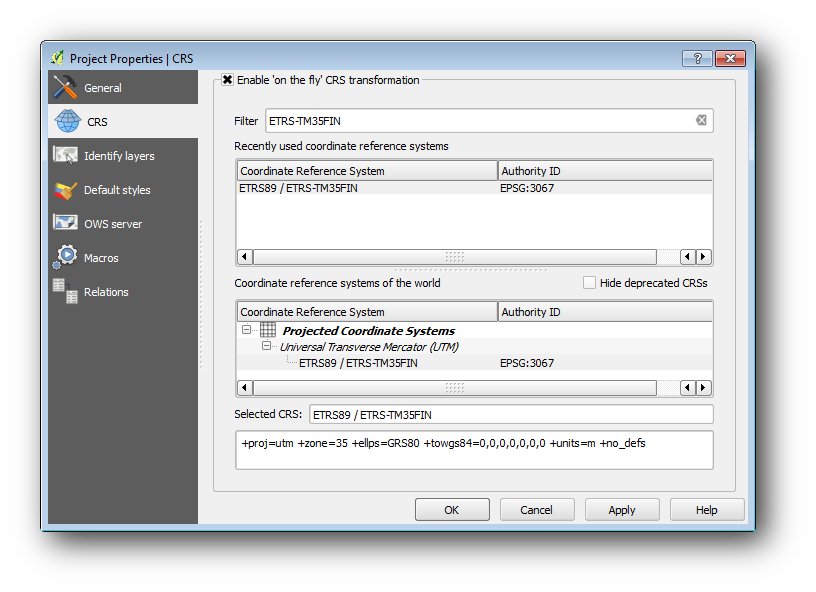Click the Default styles brush icon
Viewport: 816px width, 592px height.
tap(66, 190)
